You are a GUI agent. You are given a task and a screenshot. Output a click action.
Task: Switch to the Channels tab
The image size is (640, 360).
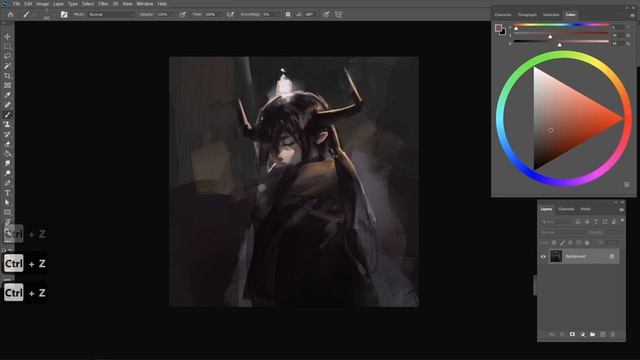pos(566,209)
